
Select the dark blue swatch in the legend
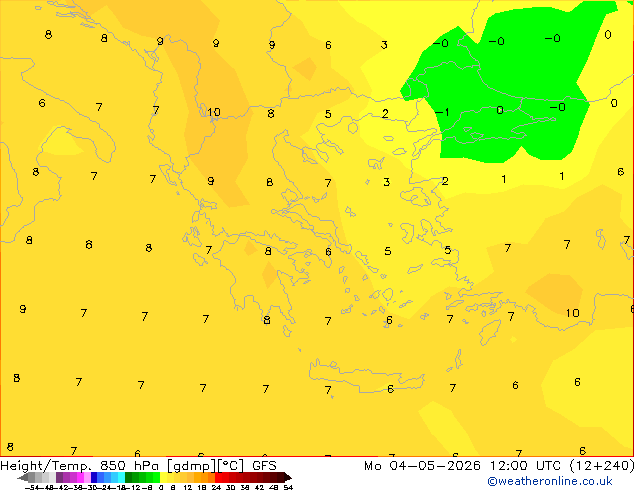(x=94, y=477)
